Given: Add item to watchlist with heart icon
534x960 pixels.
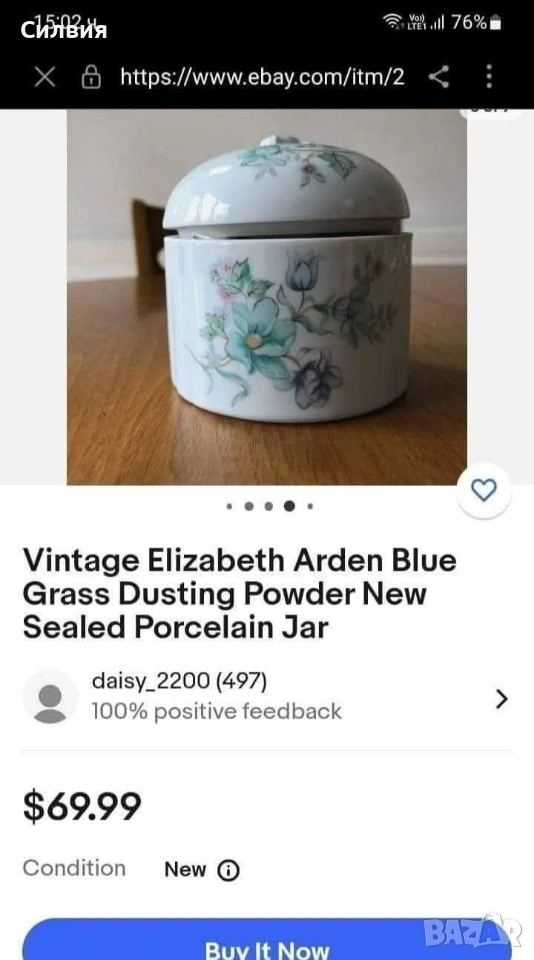Looking at the screenshot, I should (x=484, y=490).
